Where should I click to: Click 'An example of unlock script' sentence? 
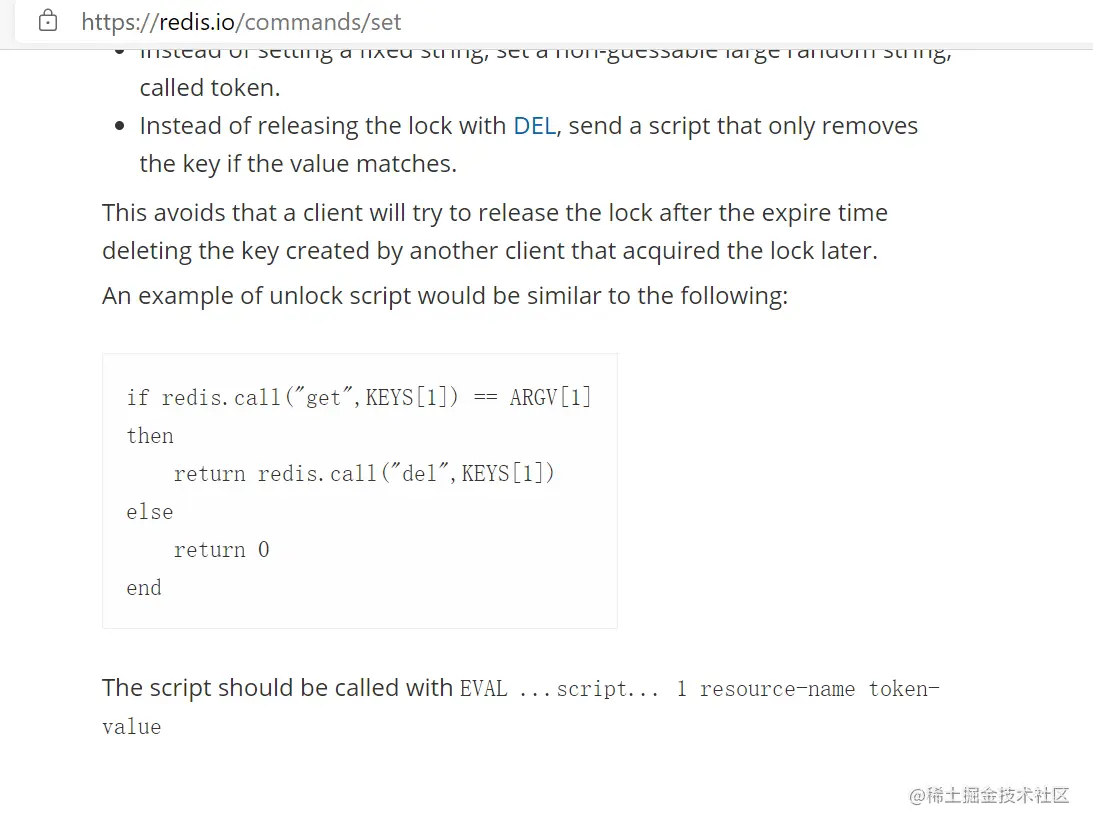pyautogui.click(x=444, y=297)
